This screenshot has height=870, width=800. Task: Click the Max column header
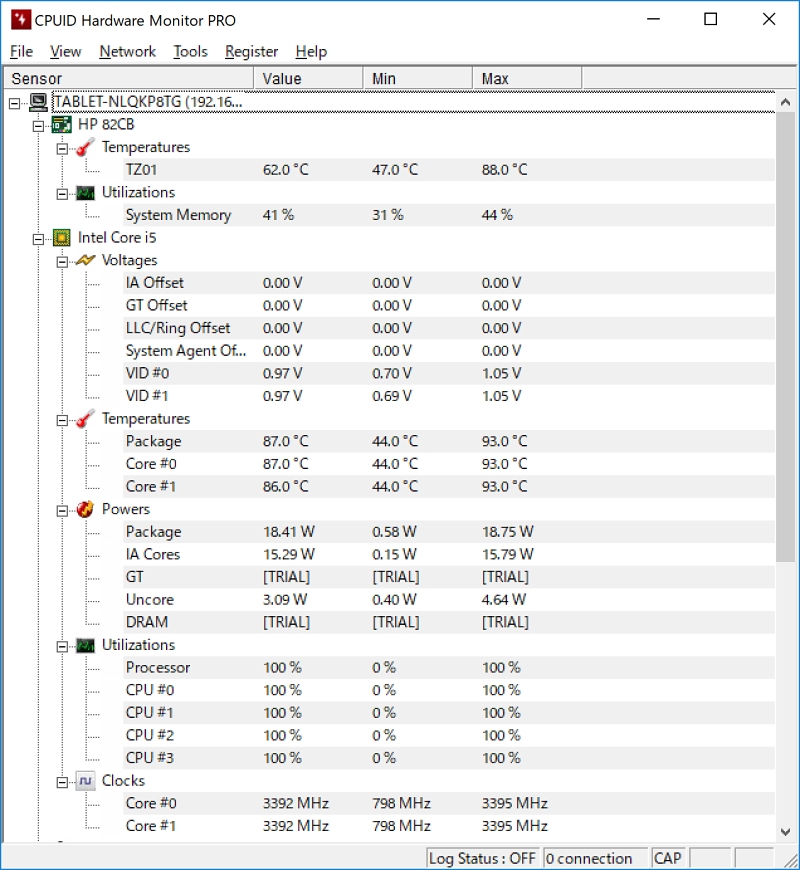point(527,78)
